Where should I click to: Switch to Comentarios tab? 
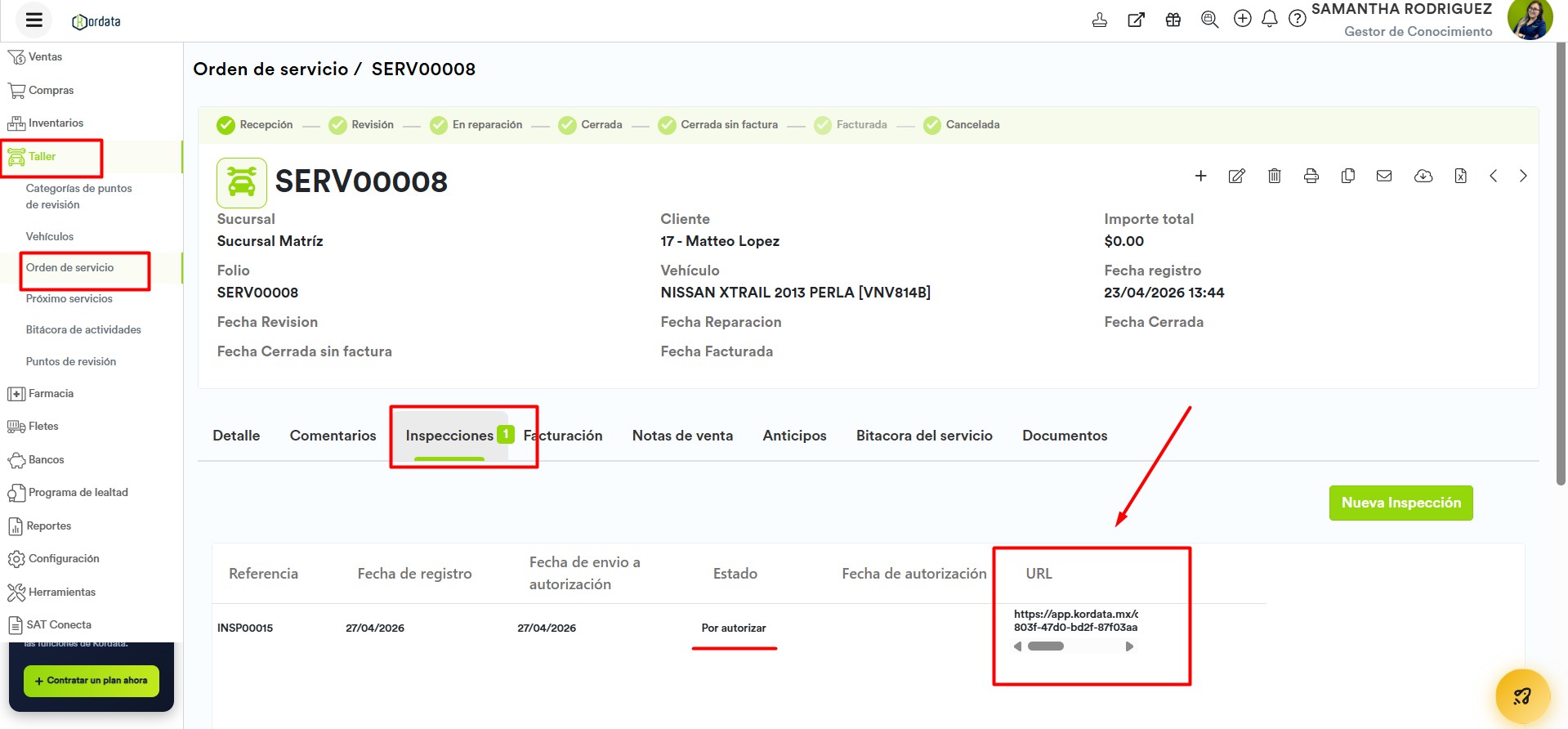tap(333, 436)
